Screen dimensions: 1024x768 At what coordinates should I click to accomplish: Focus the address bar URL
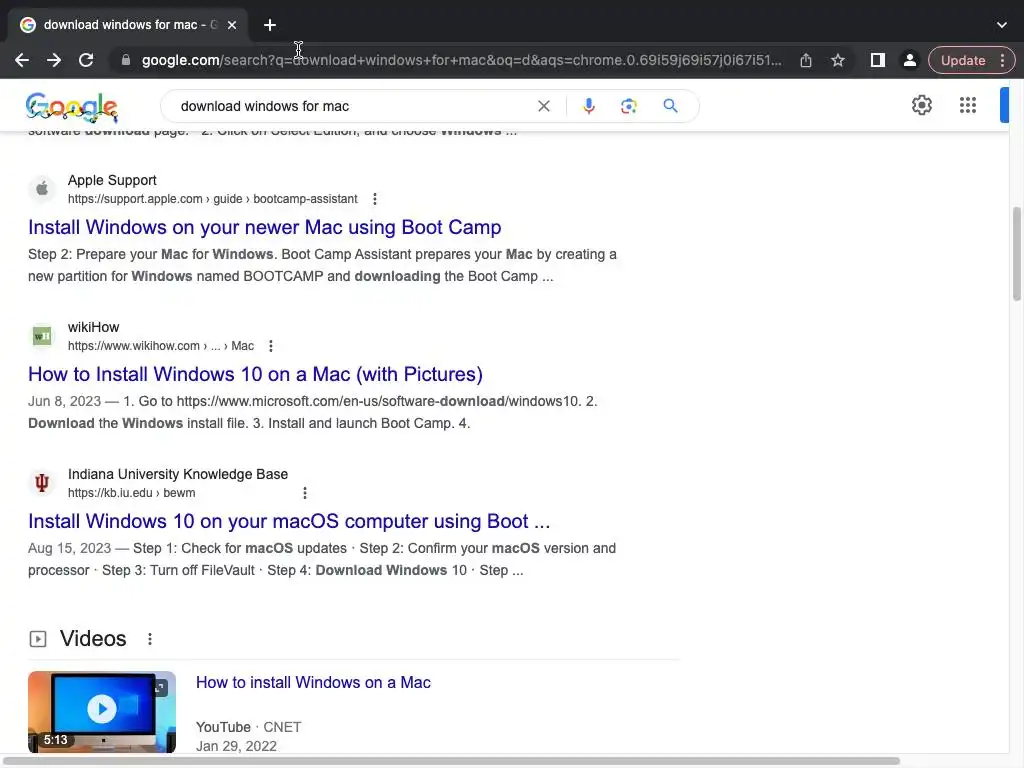(461, 60)
